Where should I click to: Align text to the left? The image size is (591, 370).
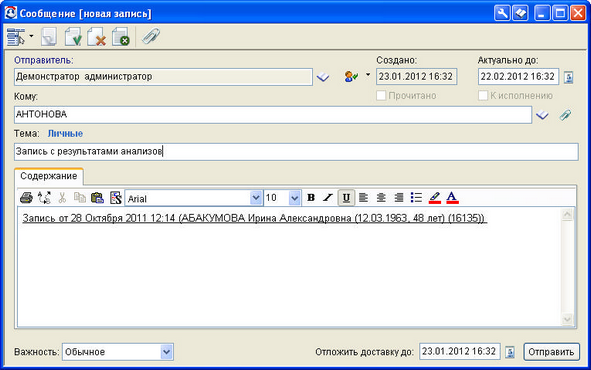click(x=363, y=197)
